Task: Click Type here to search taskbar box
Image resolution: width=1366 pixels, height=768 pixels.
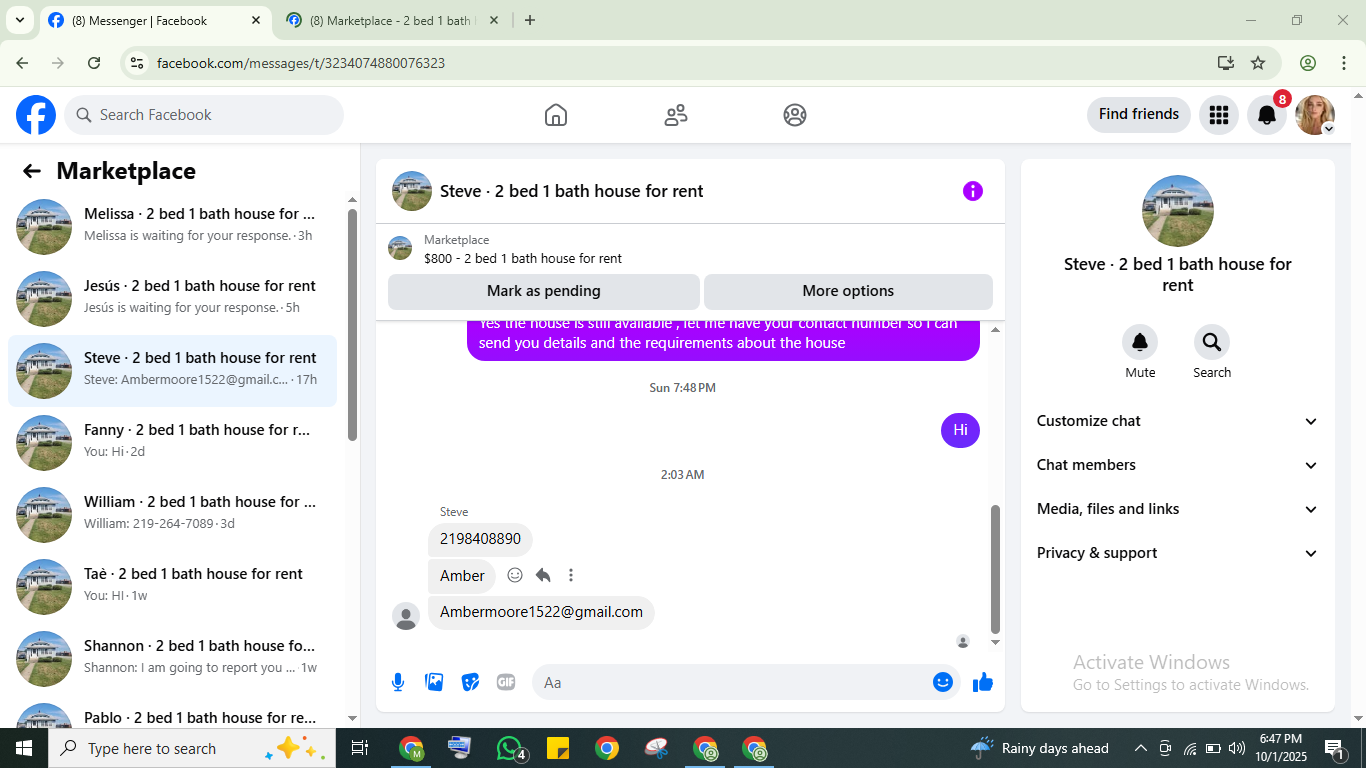Action: coord(190,748)
